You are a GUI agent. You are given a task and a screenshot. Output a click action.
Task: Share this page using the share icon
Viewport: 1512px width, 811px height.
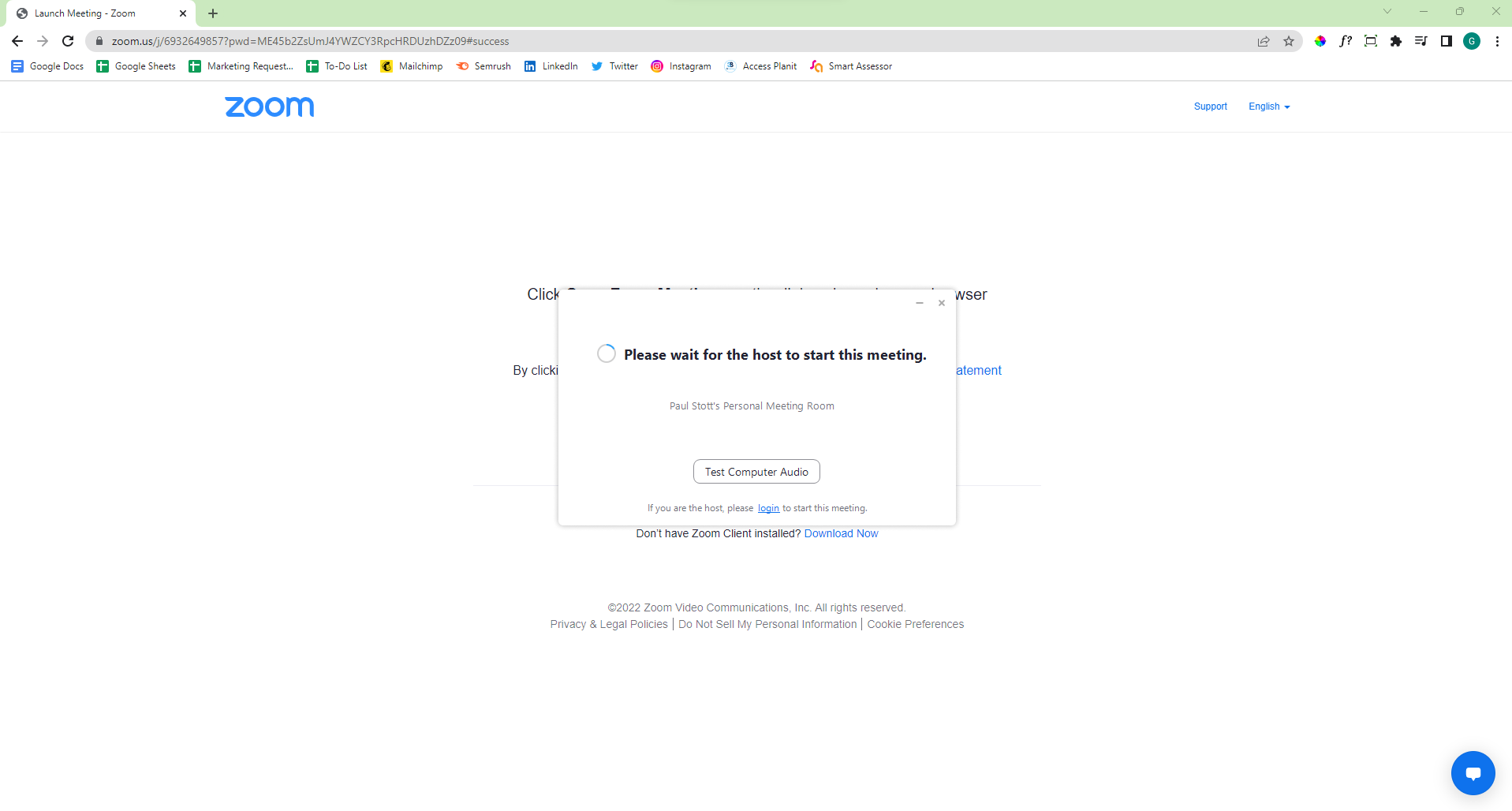[1264, 41]
